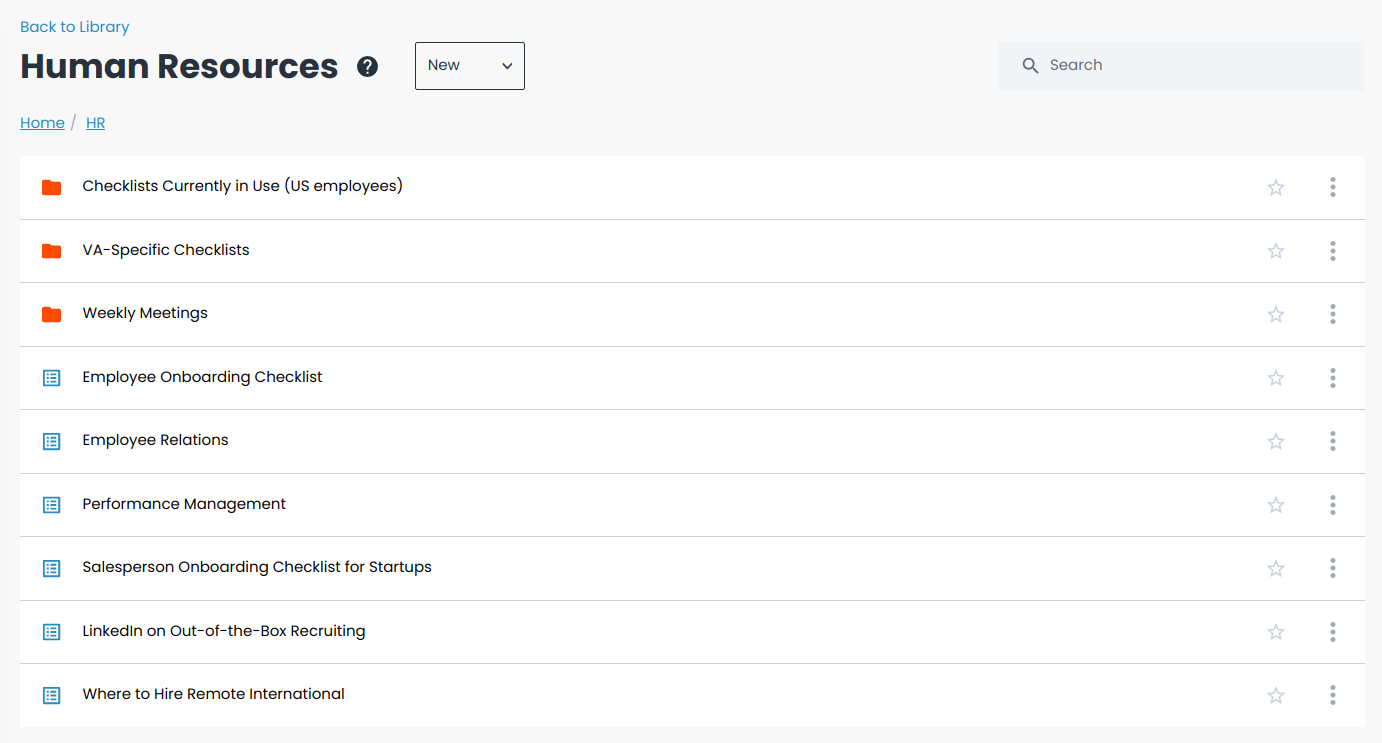This screenshot has width=1382, height=743.
Task: Click the help question mark icon
Action: pyautogui.click(x=368, y=67)
